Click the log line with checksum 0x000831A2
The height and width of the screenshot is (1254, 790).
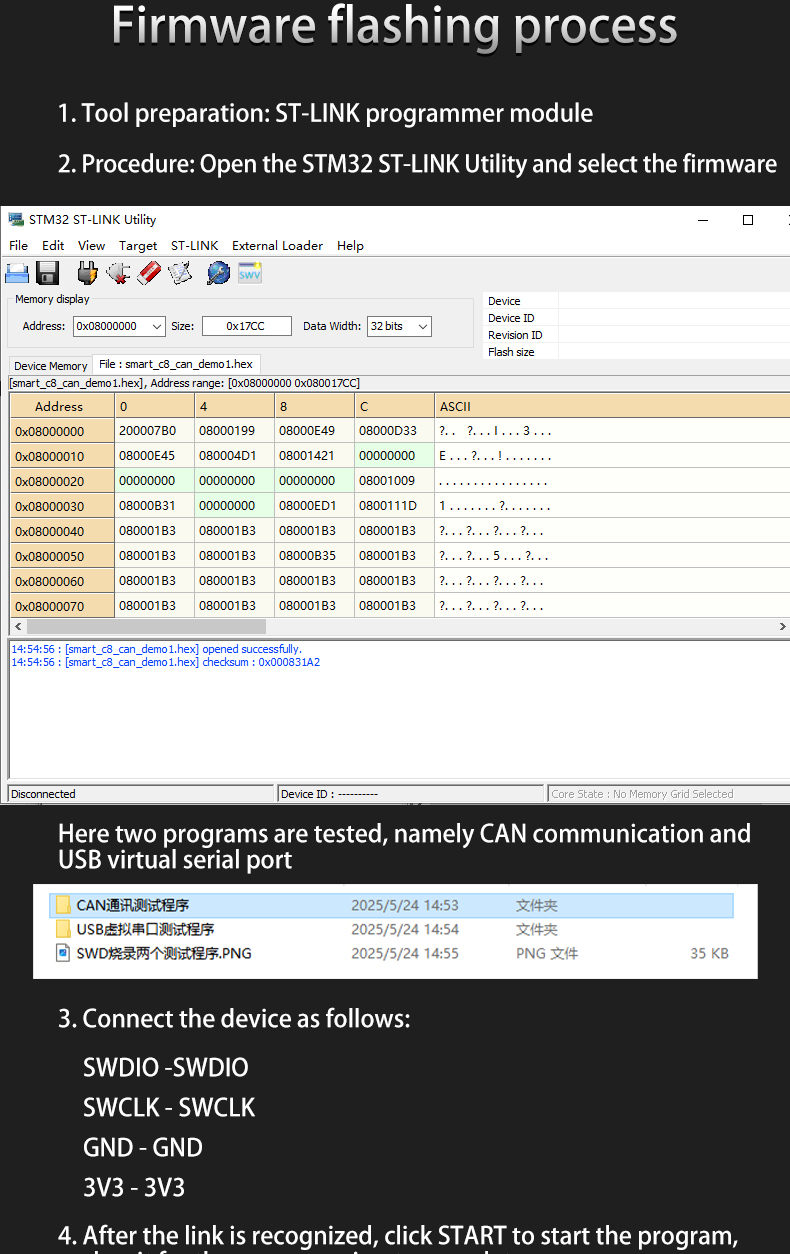point(166,662)
